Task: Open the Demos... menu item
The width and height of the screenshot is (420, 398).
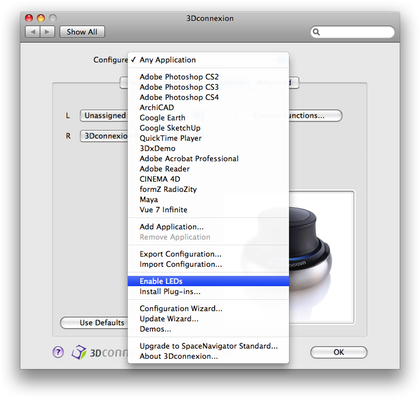Action: [x=208, y=329]
